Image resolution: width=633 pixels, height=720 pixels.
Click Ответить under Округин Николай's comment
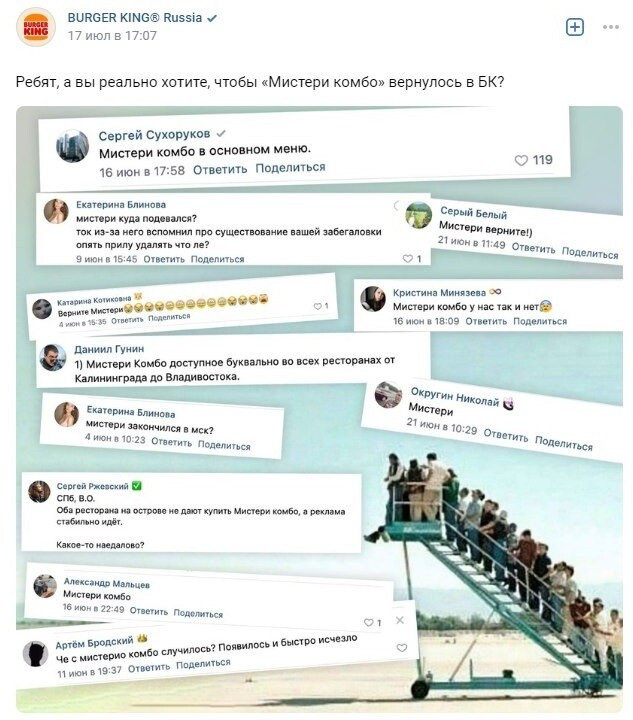pos(506,435)
